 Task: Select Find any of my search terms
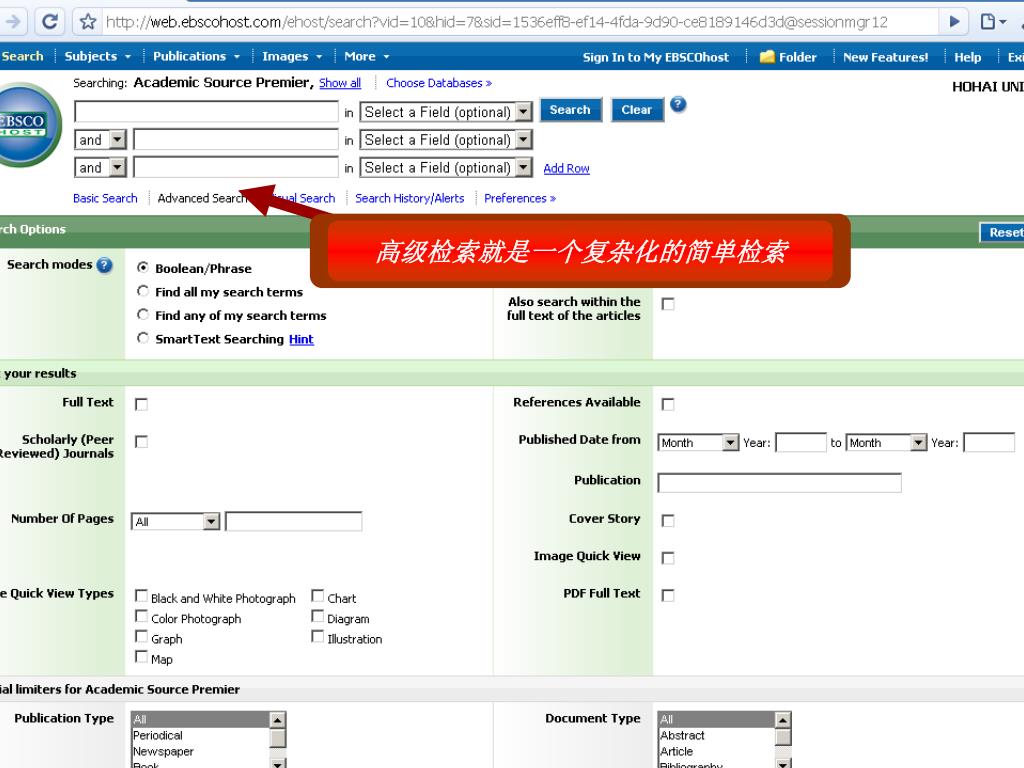tap(142, 314)
